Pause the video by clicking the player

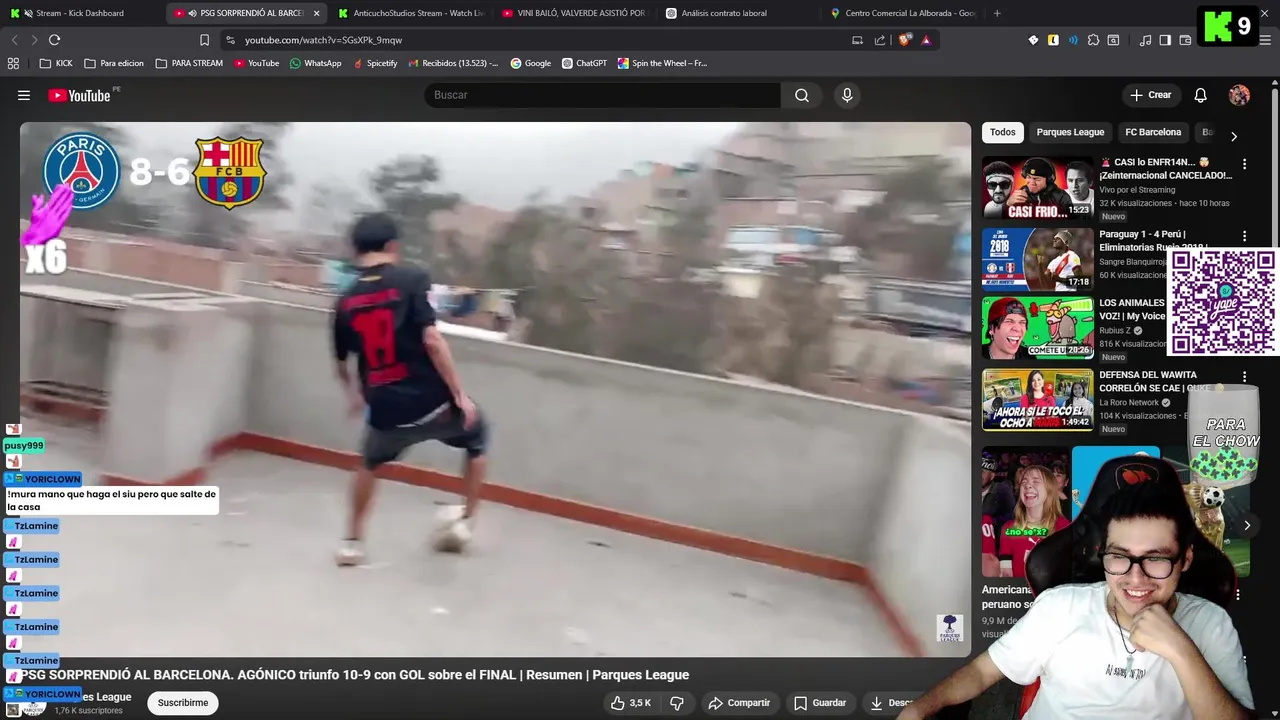(495, 389)
